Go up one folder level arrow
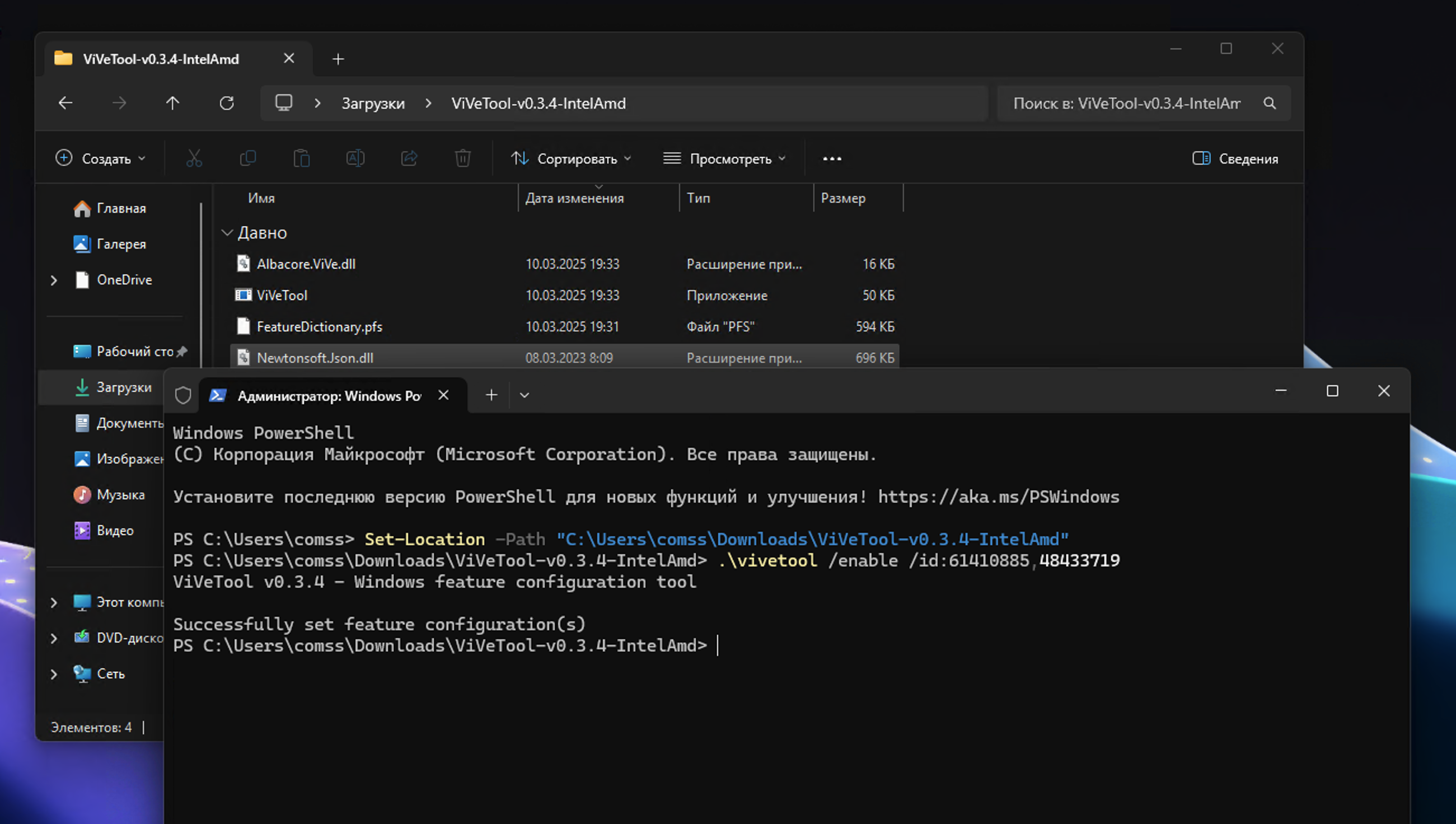This screenshot has width=1456, height=824. (x=172, y=103)
